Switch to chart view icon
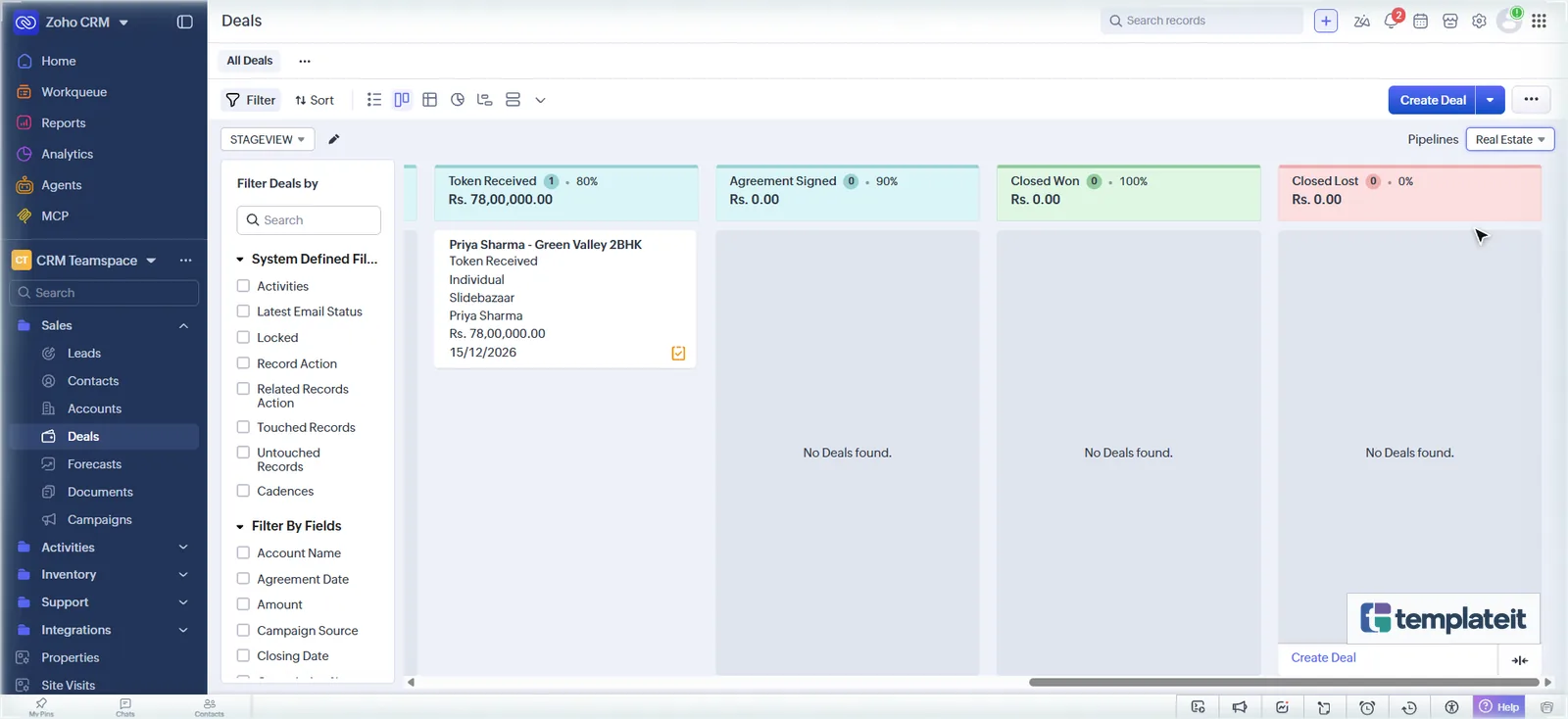Screen dimensions: 1568x719 coord(458,100)
